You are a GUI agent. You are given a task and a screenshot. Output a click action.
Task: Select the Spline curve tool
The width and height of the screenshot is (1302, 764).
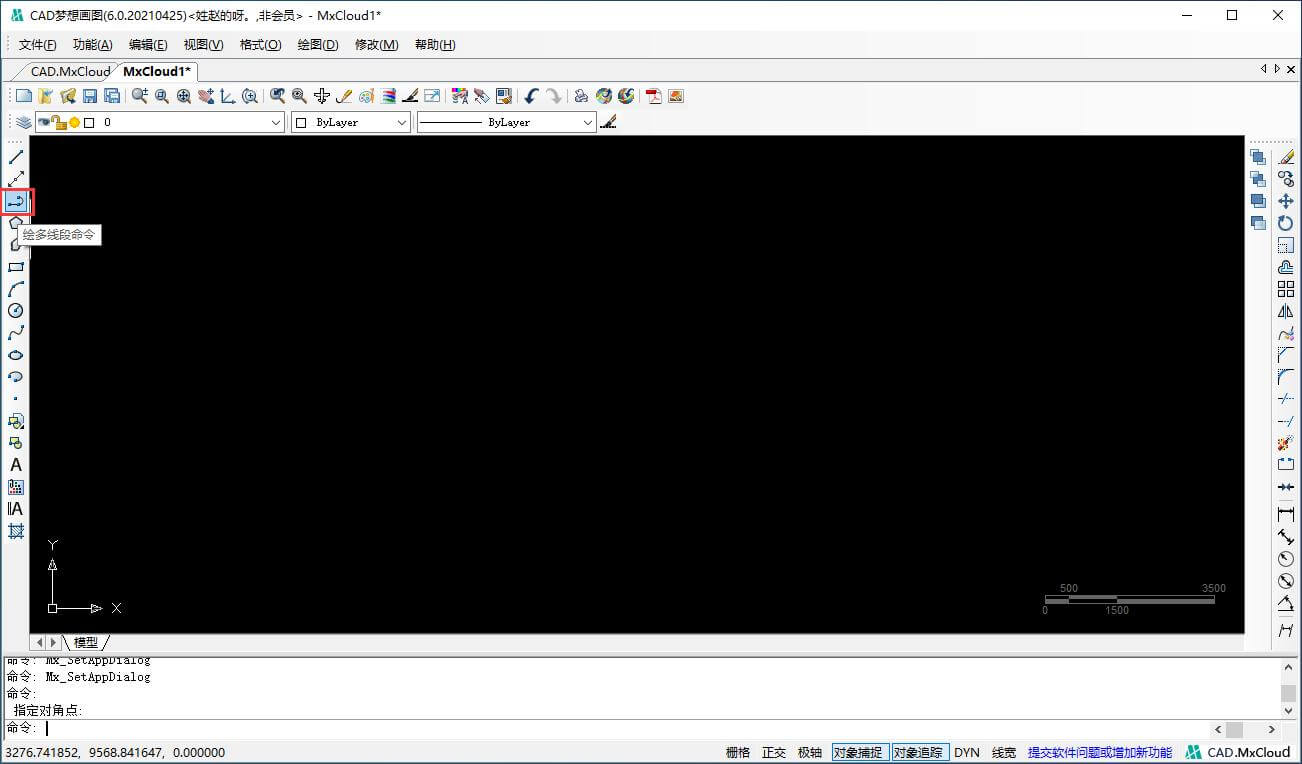16,333
